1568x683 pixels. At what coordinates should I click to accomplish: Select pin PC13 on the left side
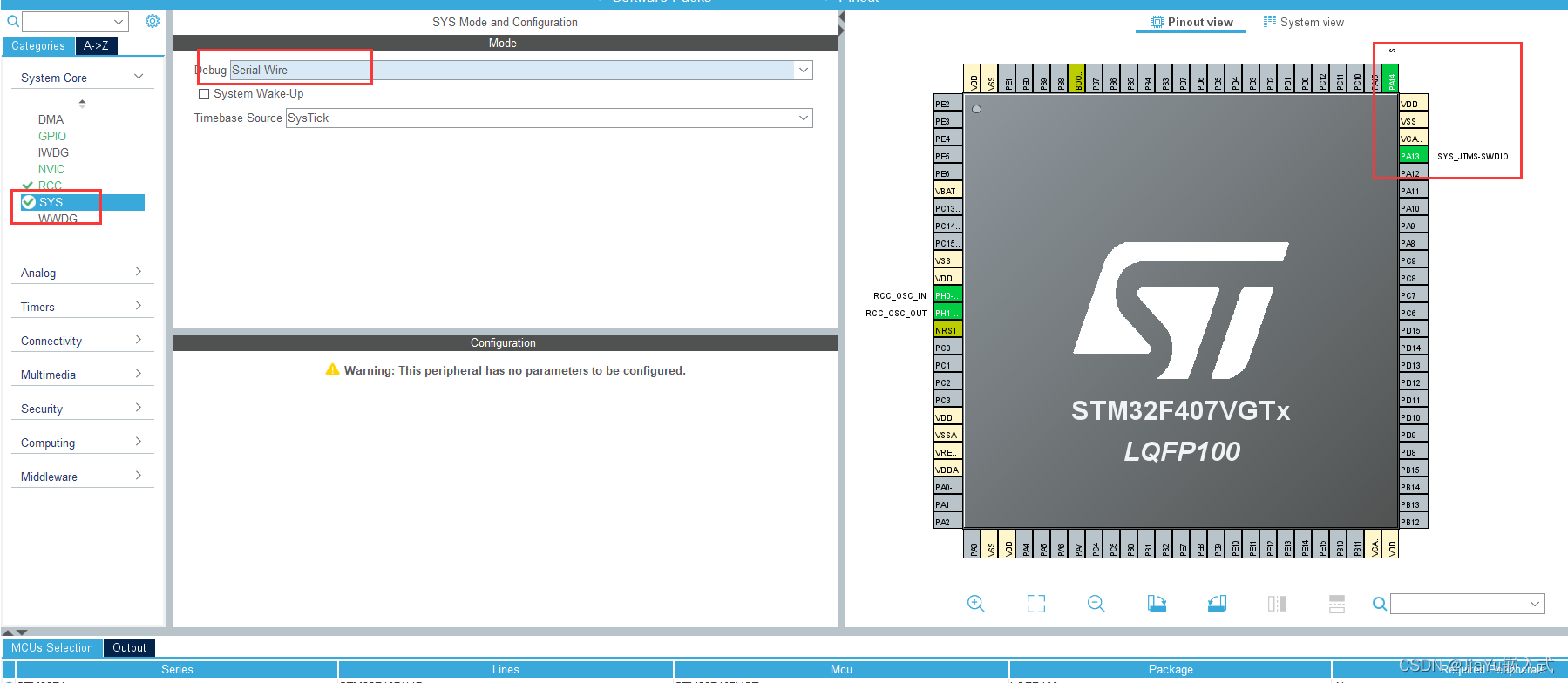click(x=948, y=208)
